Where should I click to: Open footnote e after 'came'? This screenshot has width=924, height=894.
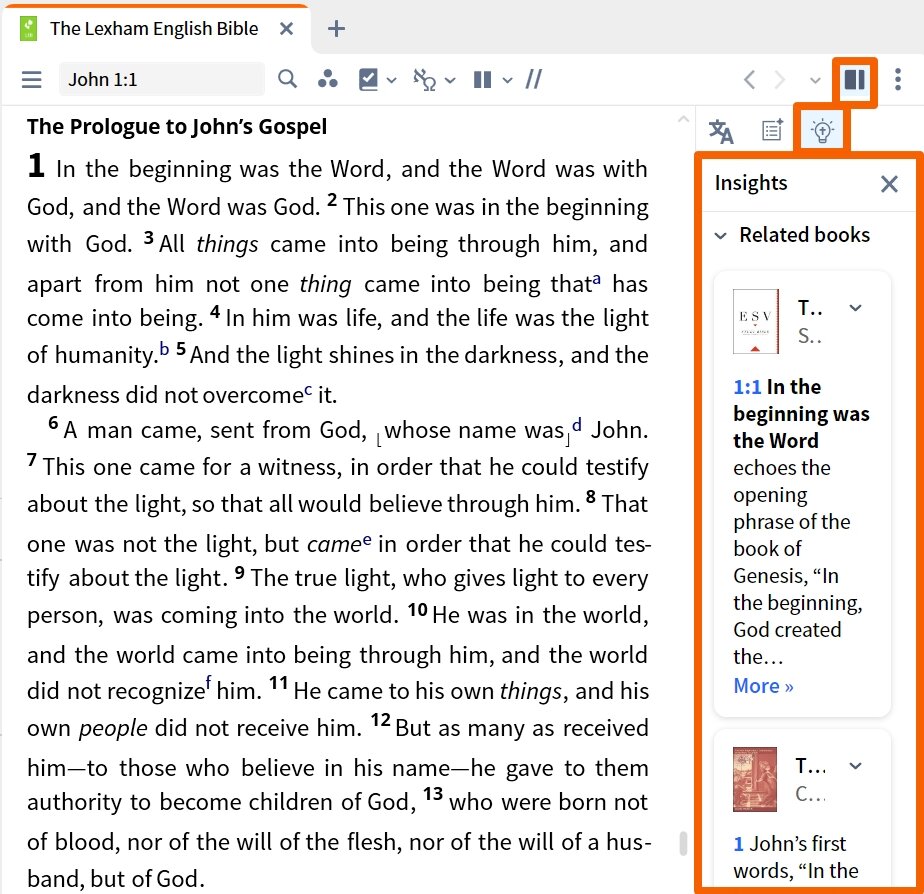click(367, 539)
